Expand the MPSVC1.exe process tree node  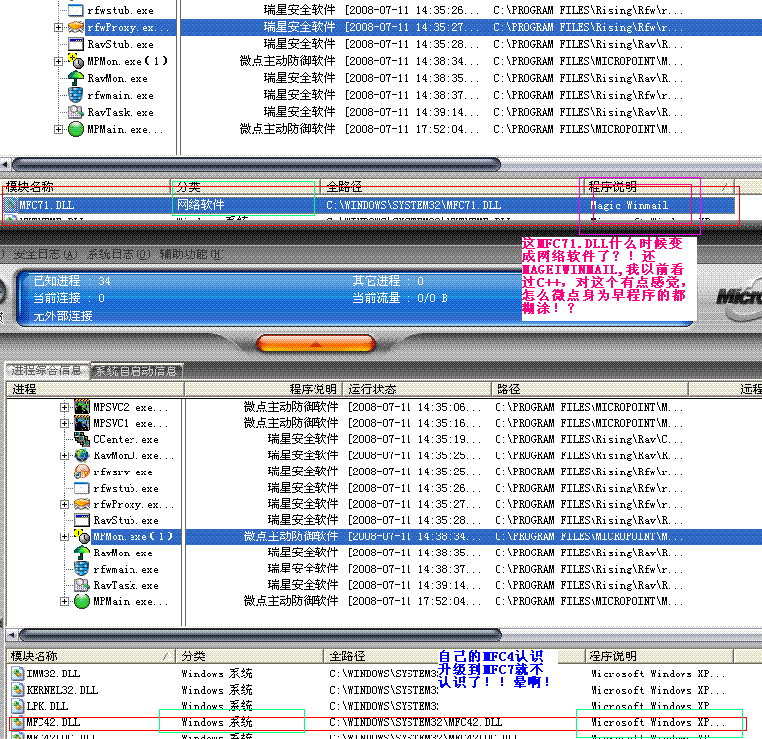pyautogui.click(x=64, y=423)
